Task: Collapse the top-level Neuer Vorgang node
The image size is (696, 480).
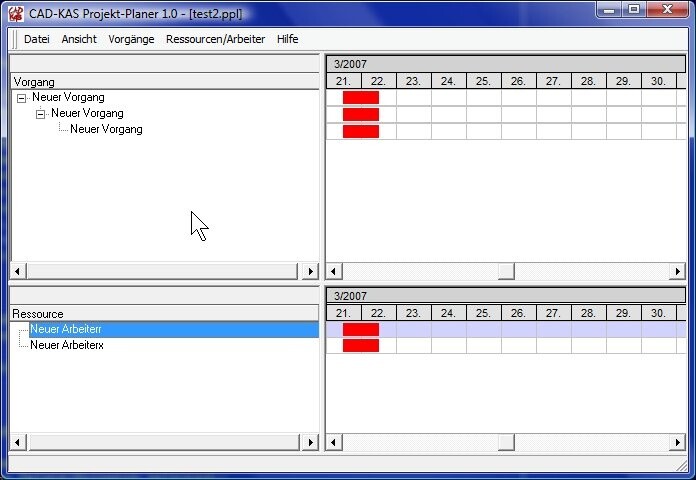Action: point(21,98)
